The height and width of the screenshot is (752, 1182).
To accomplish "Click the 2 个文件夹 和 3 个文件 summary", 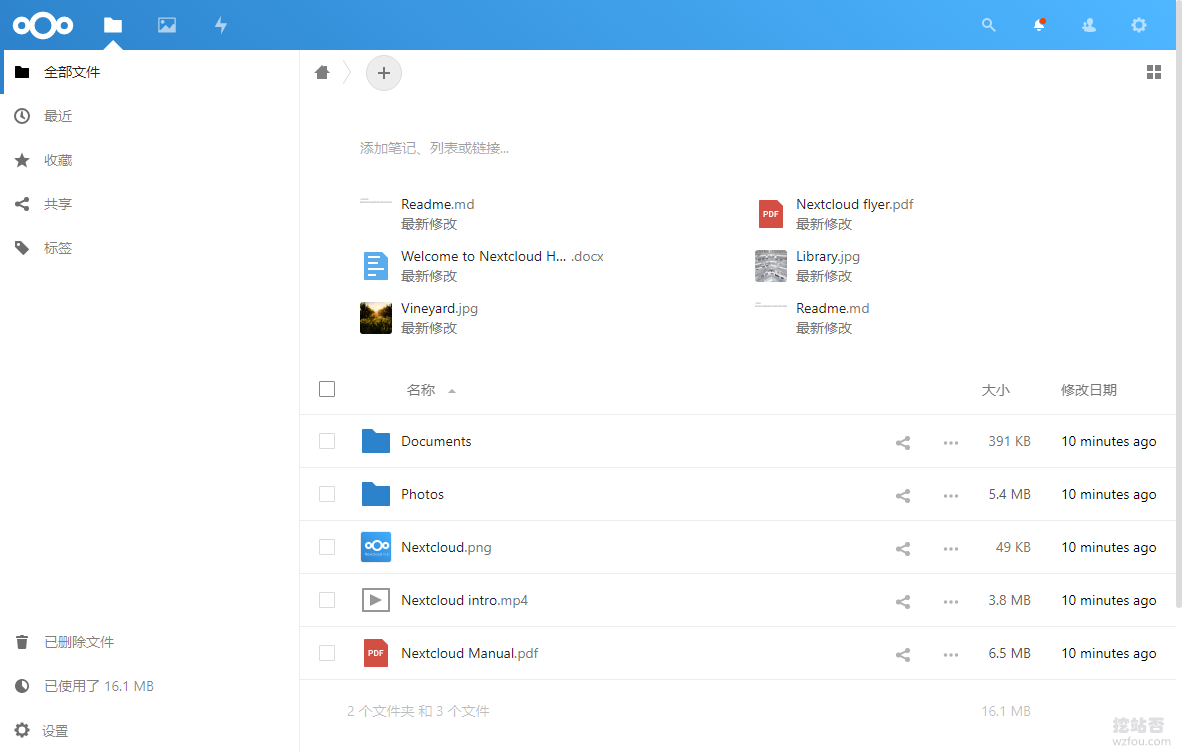I will [x=418, y=711].
